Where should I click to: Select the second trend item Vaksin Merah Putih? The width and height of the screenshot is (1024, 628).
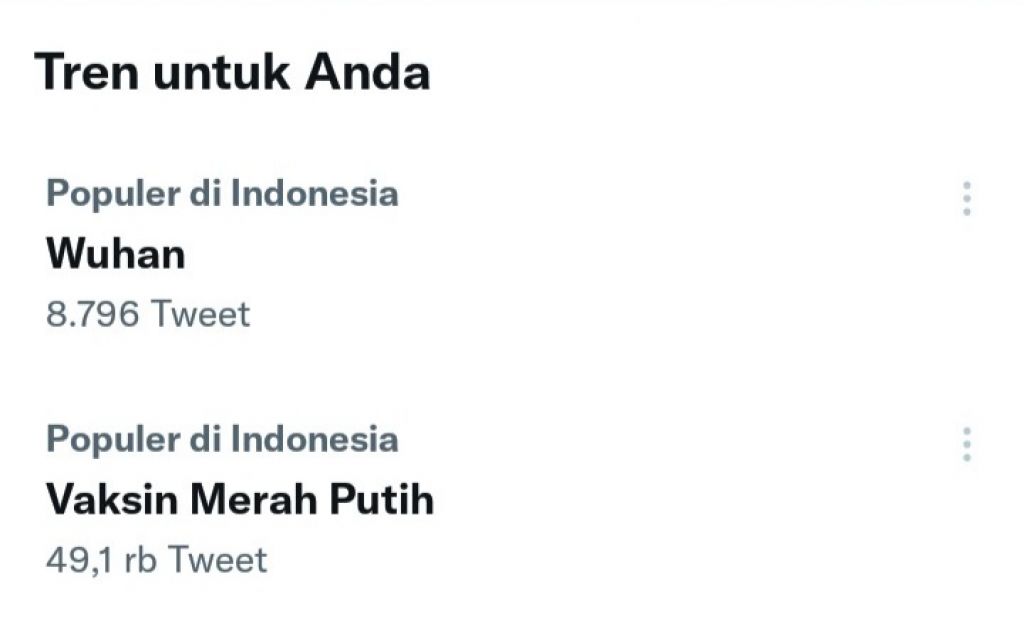point(240,499)
